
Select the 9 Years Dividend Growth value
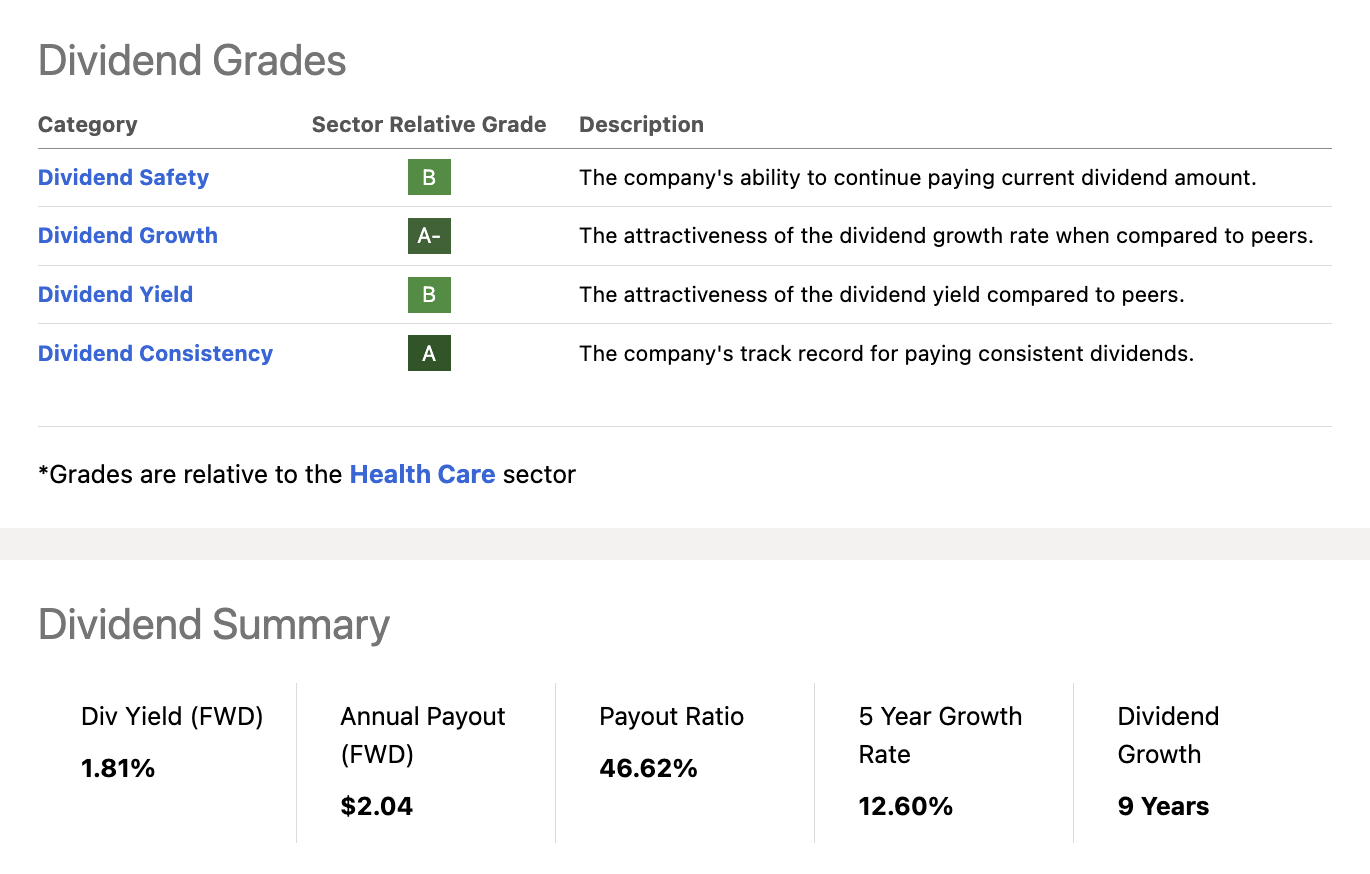(1163, 806)
